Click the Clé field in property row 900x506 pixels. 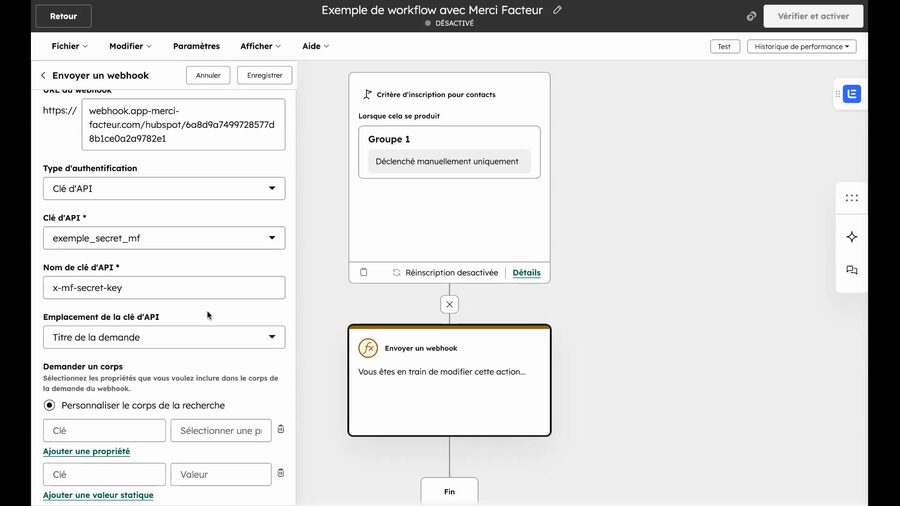[x=104, y=430]
